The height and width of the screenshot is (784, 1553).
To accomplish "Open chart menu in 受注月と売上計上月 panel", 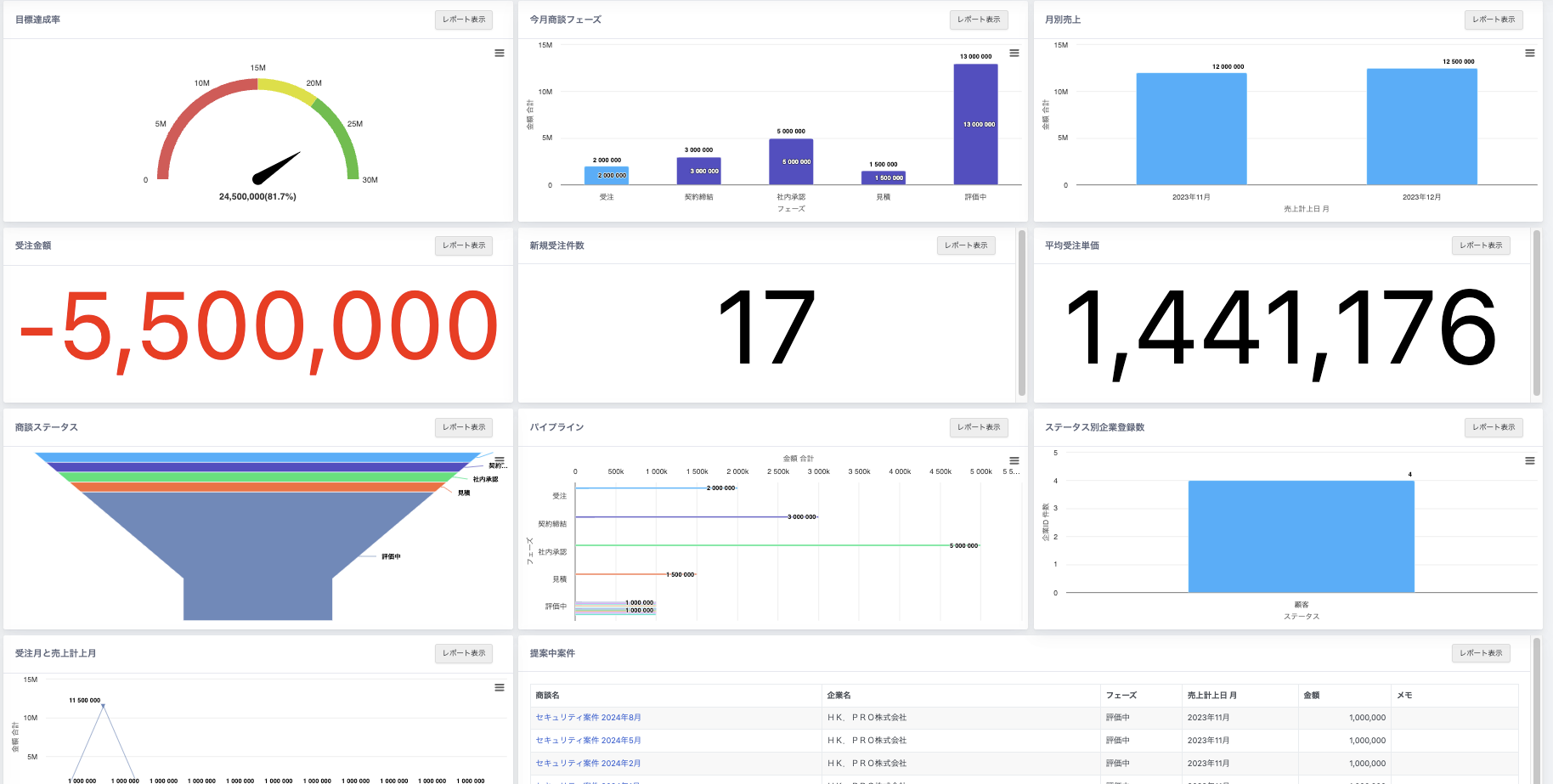I will coord(500,687).
